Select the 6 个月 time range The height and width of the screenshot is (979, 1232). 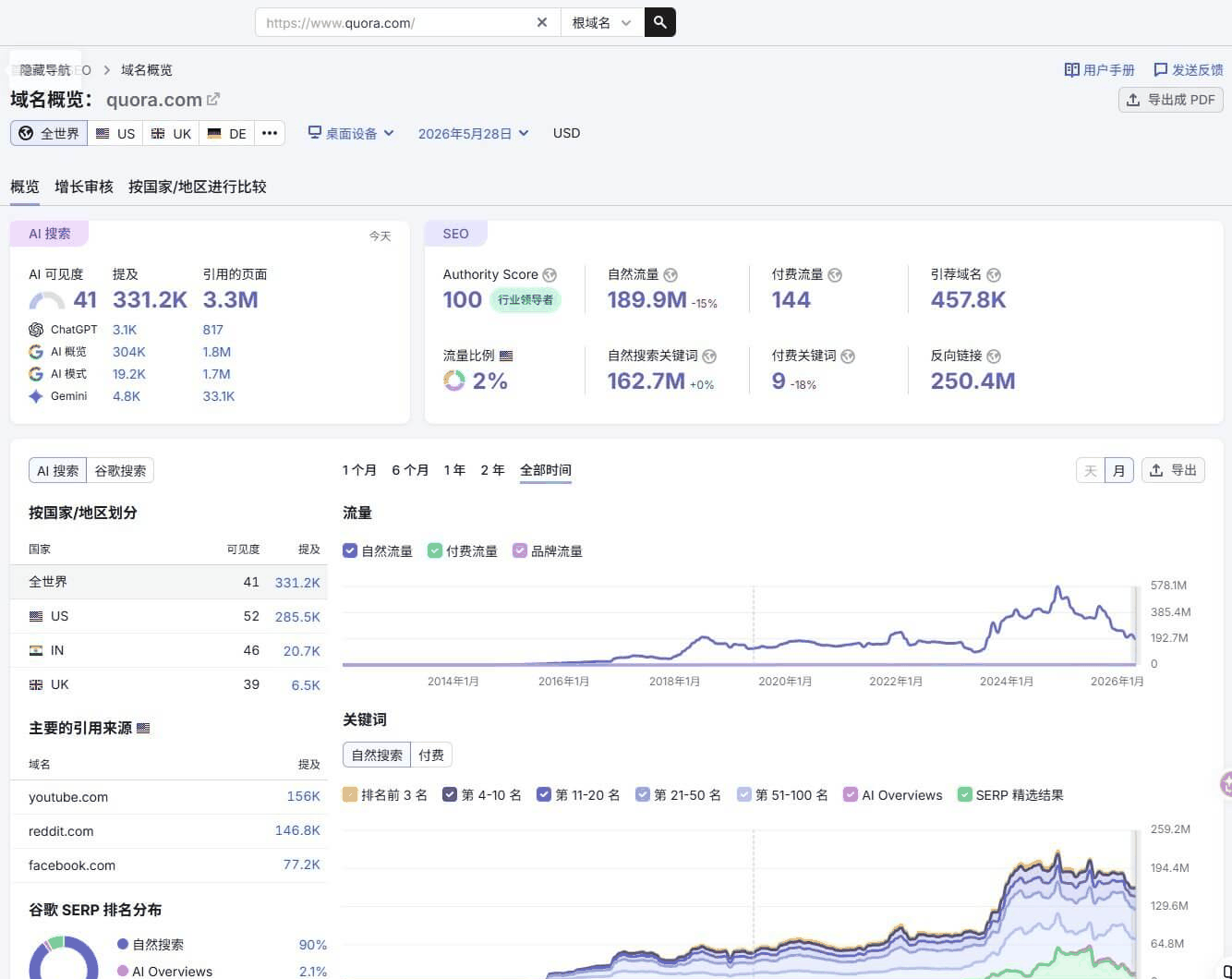(410, 470)
